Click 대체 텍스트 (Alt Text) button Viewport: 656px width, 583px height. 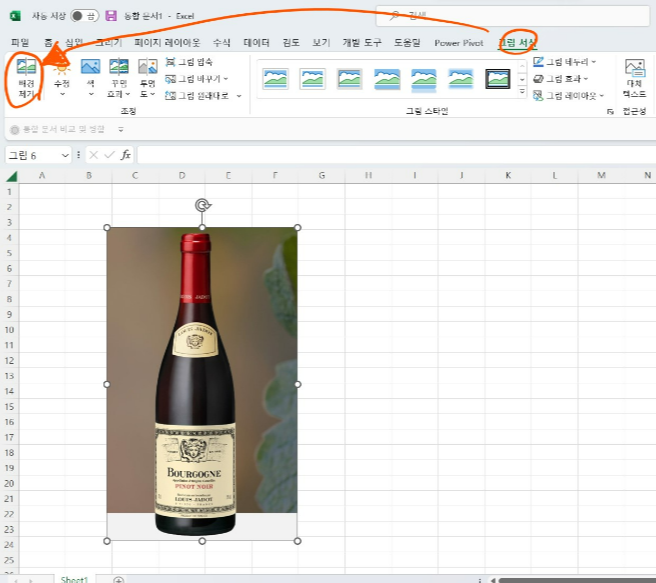[x=635, y=78]
